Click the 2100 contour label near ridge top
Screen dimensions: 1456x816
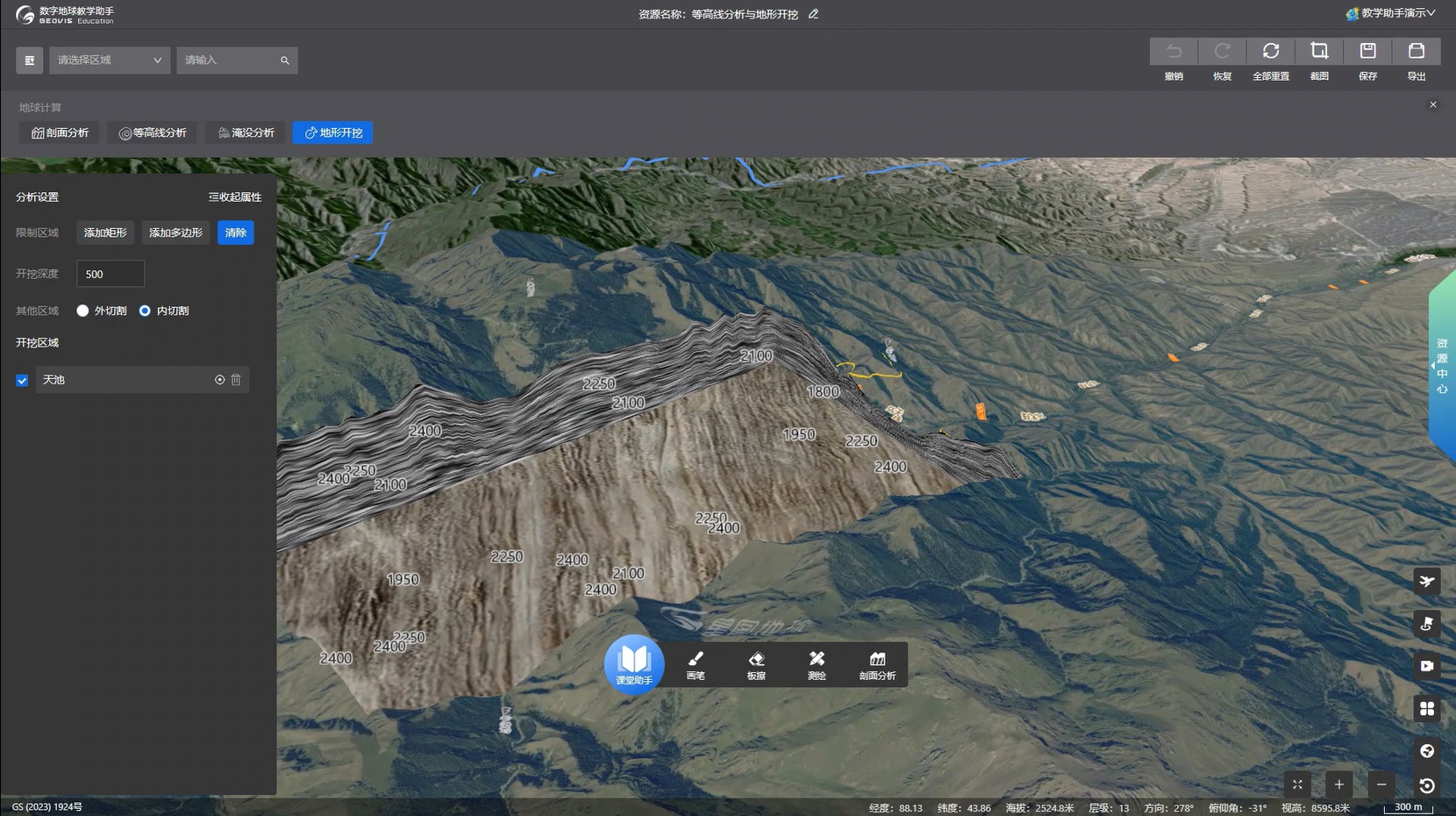point(756,356)
